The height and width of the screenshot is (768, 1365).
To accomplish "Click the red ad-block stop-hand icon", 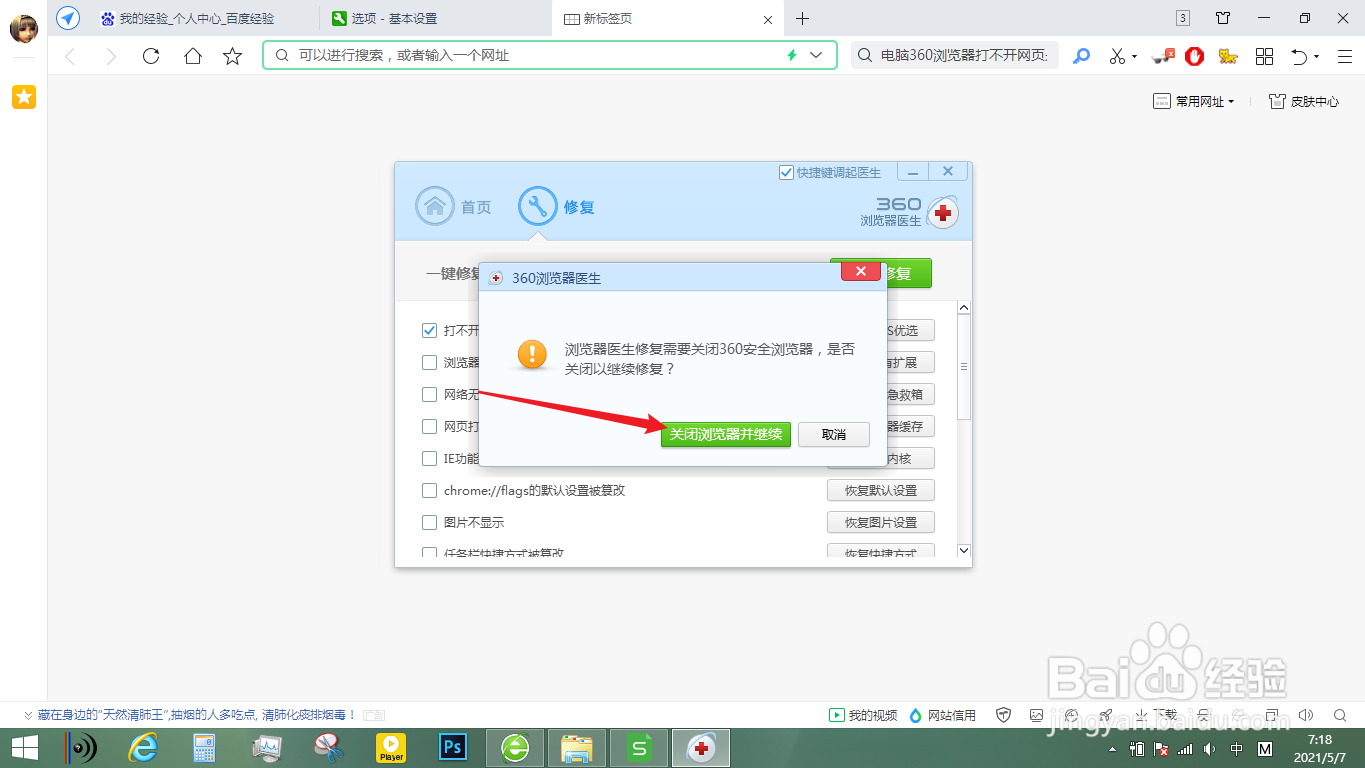I will [1194, 56].
